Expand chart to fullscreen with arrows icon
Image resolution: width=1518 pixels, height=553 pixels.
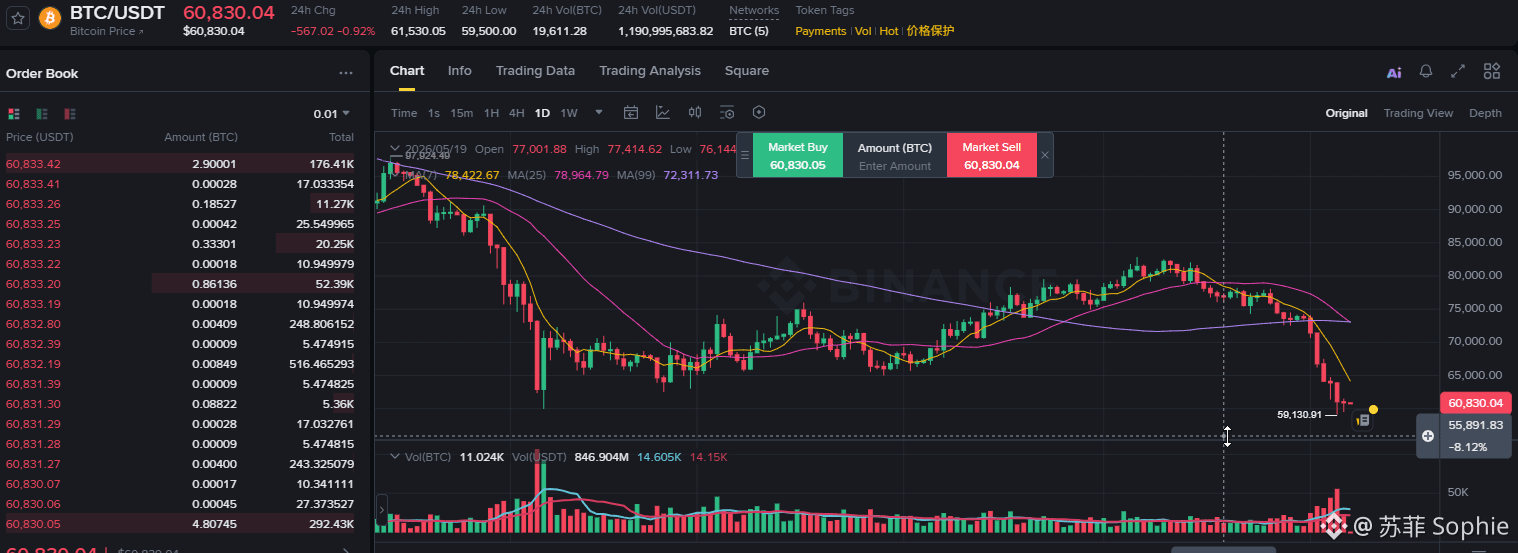pyautogui.click(x=1458, y=71)
